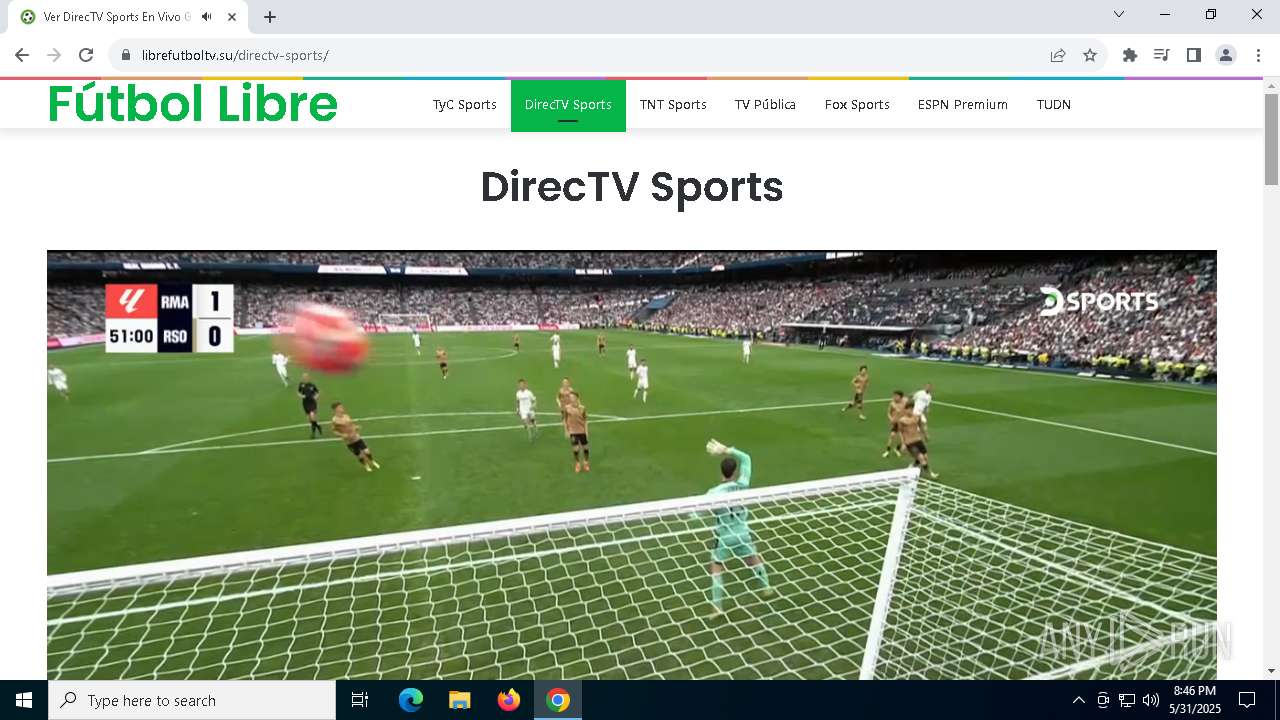The width and height of the screenshot is (1280, 720).
Task: Launch Firefox from taskbar
Action: (x=509, y=700)
